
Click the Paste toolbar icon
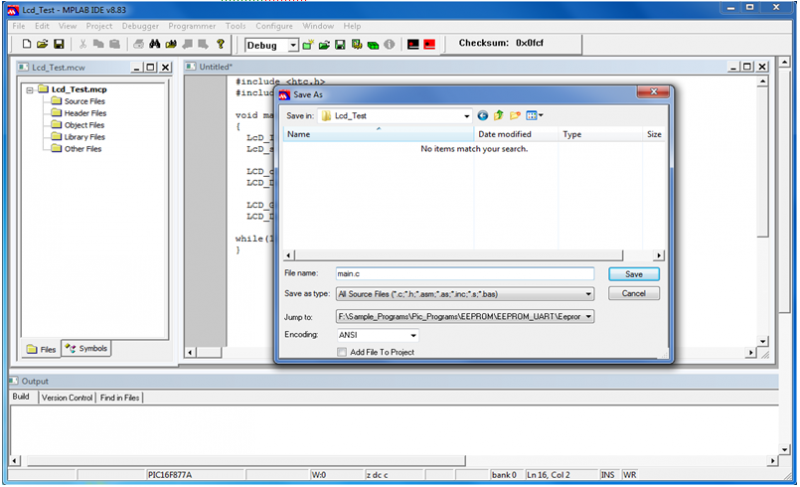coord(115,44)
